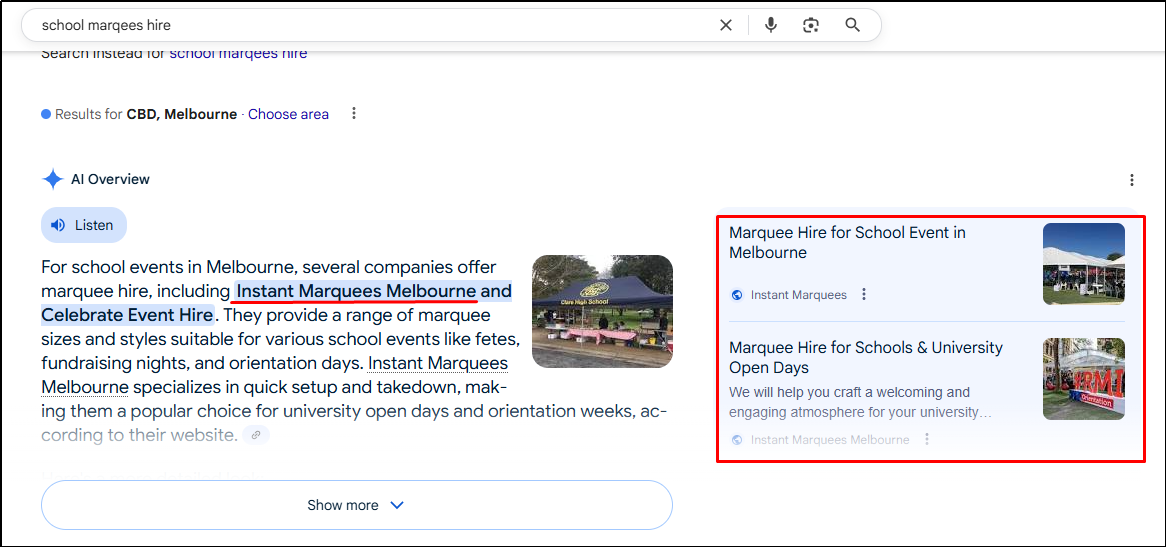The width and height of the screenshot is (1166, 547).
Task: Click underlined Instant Marquees Melbourne link in paragraph
Action: [x=275, y=375]
